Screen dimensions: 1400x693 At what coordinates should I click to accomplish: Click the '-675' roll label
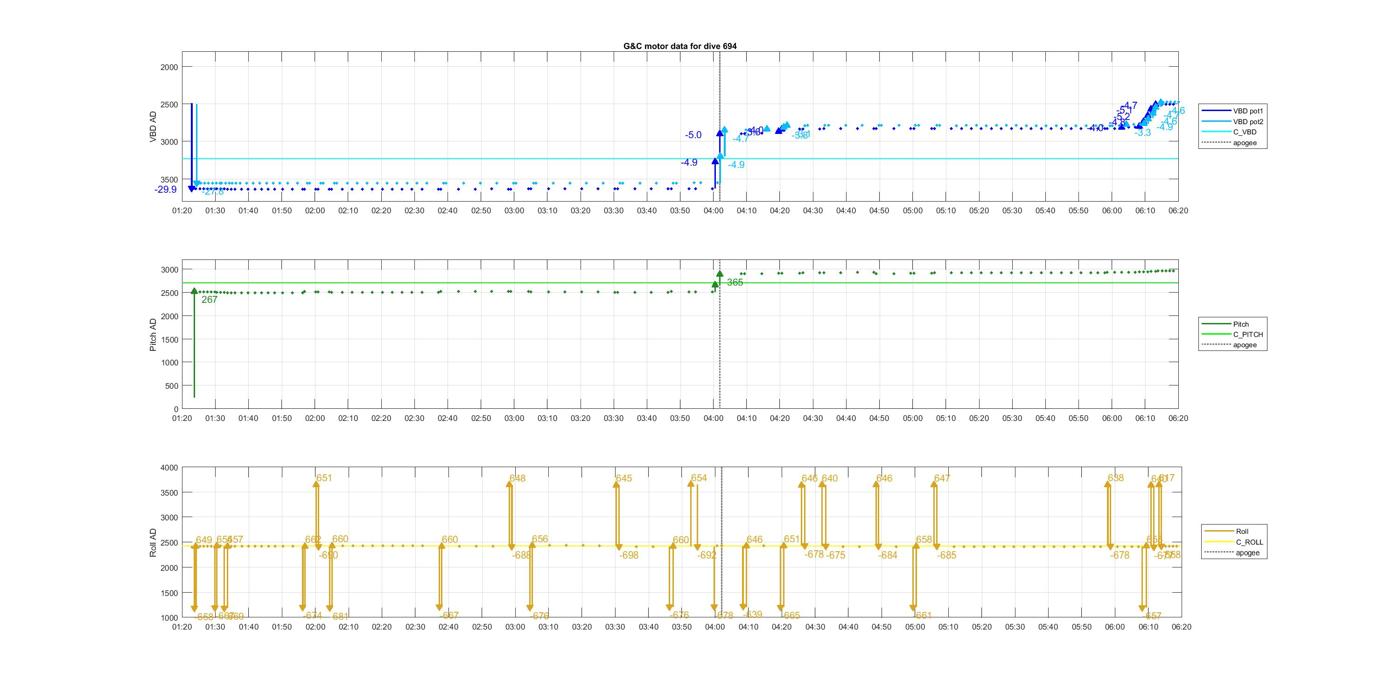[x=835, y=555]
